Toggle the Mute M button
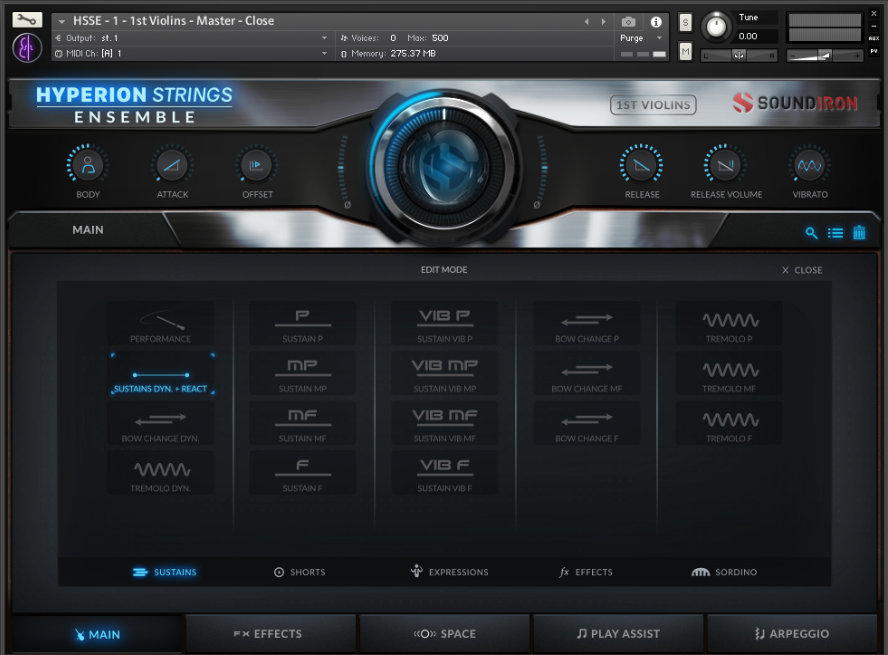Image resolution: width=888 pixels, height=655 pixels. click(685, 51)
